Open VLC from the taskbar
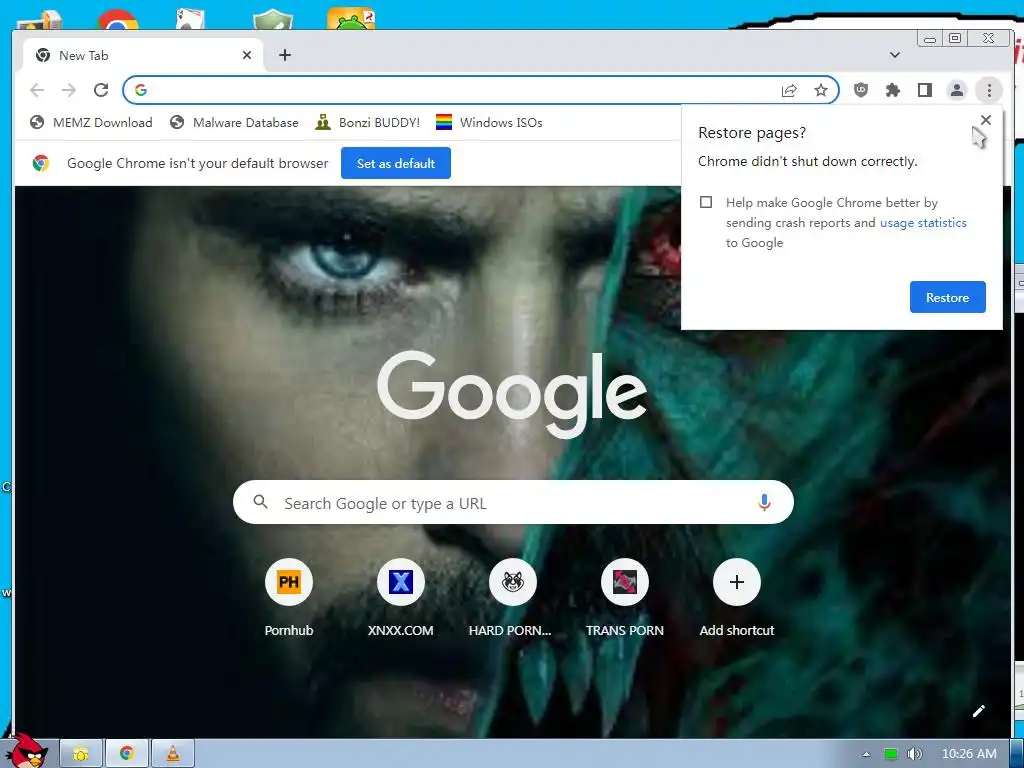1024x768 pixels. (x=173, y=754)
